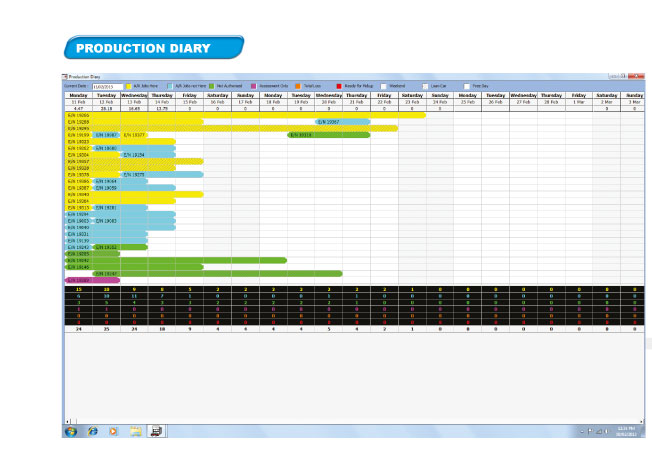
Task: Click the magenta Assessment Only legend swatch
Action: pos(254,86)
